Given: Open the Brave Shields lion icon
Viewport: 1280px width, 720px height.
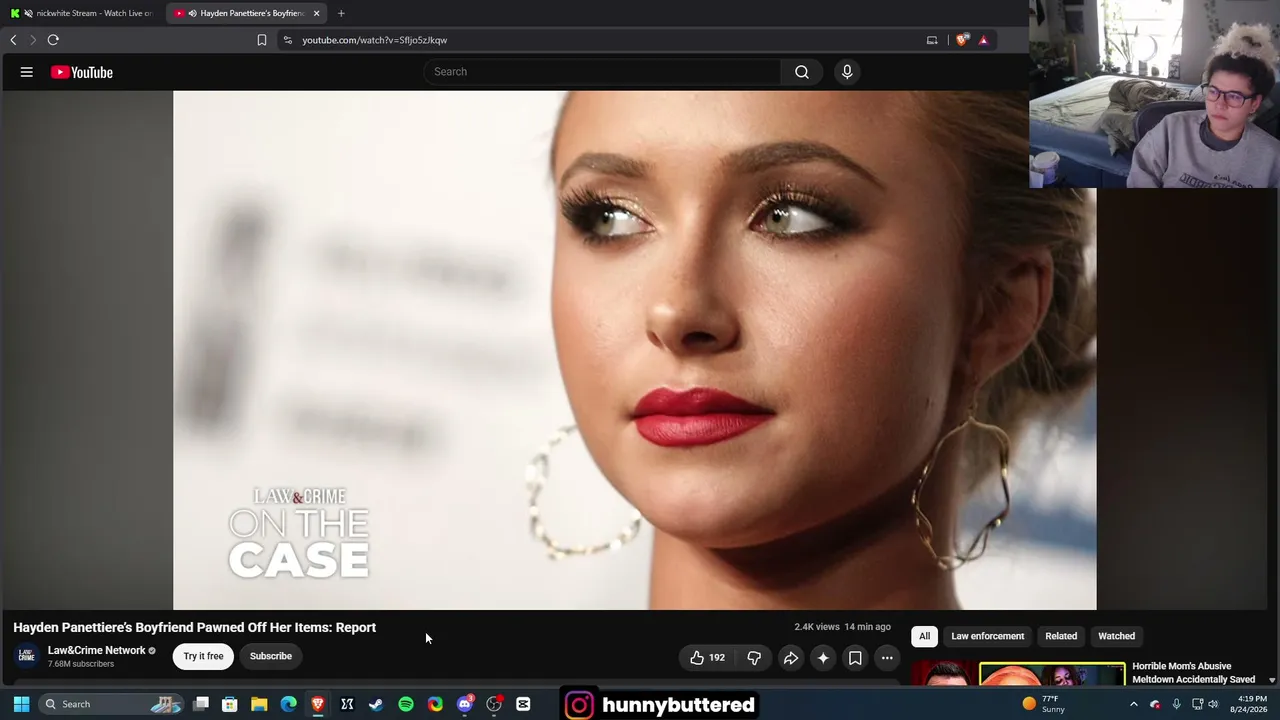Looking at the screenshot, I should click(x=962, y=40).
